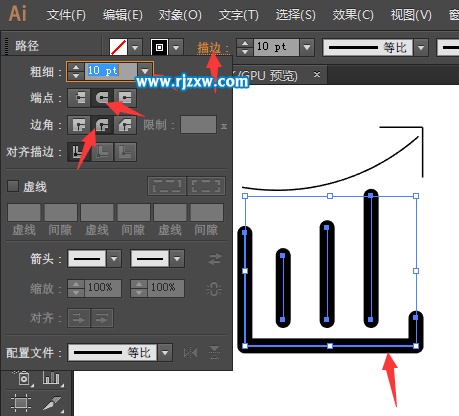Place arrow tip at path end
The image size is (459, 416).
(x=102, y=319)
